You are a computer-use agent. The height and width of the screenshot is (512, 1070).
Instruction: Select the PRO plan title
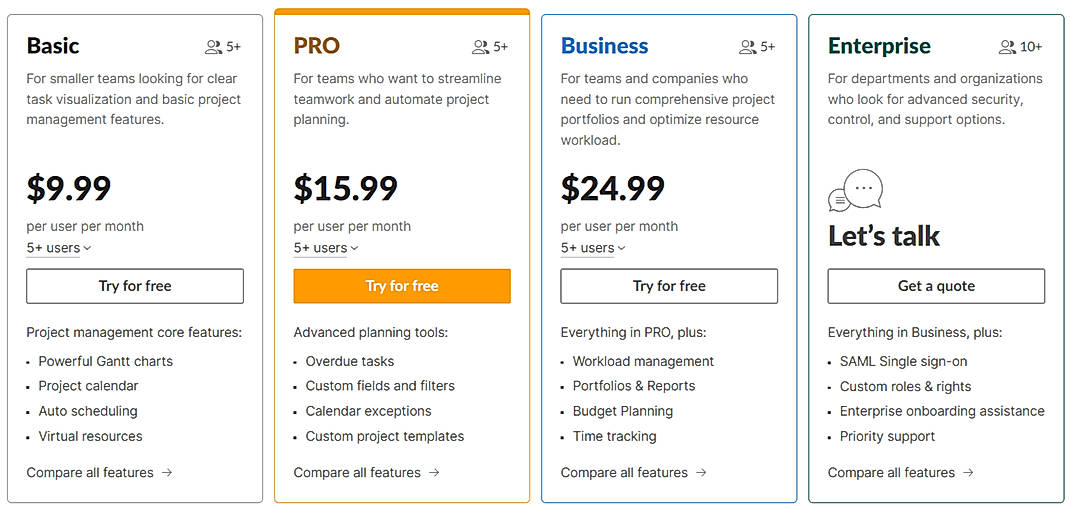(x=316, y=46)
